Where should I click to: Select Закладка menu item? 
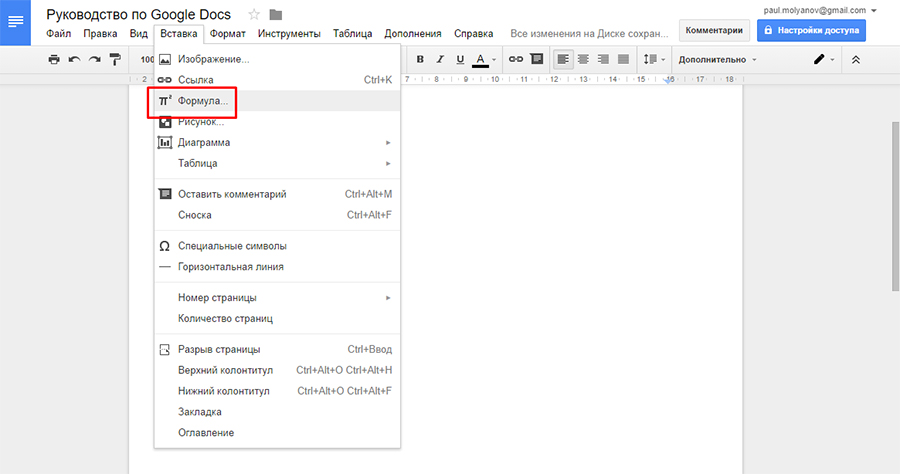(277, 411)
